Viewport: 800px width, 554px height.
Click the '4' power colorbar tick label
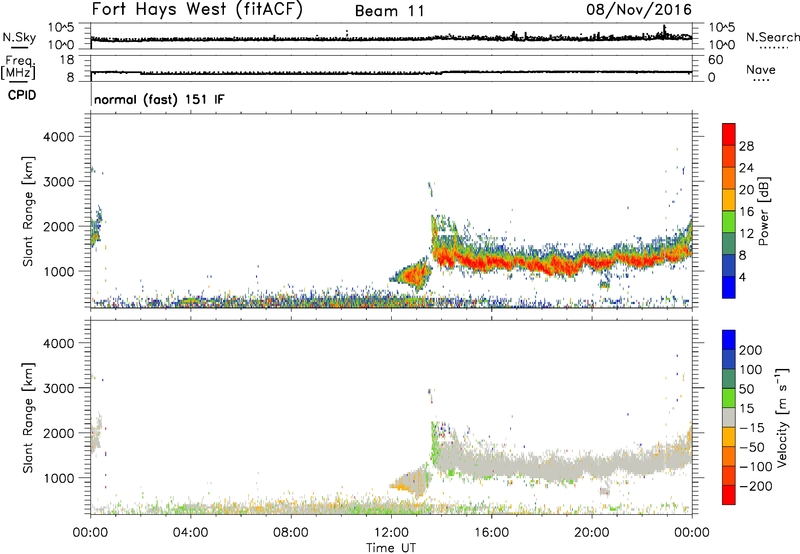pos(742,278)
